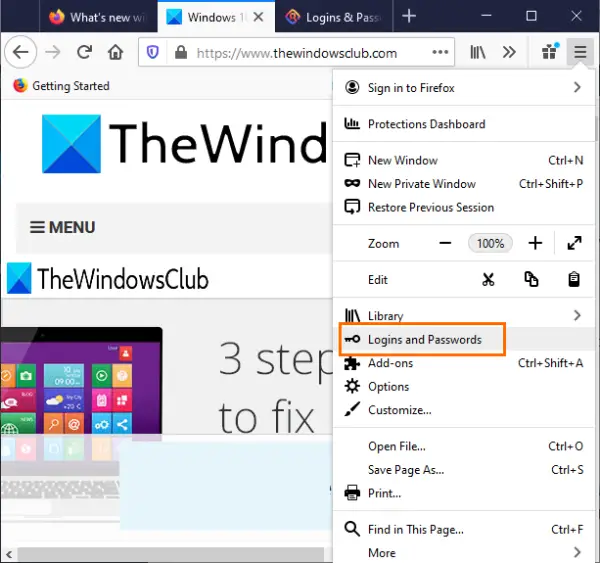Switch to Logins & Passwords tab
The width and height of the screenshot is (600, 563).
pyautogui.click(x=333, y=17)
